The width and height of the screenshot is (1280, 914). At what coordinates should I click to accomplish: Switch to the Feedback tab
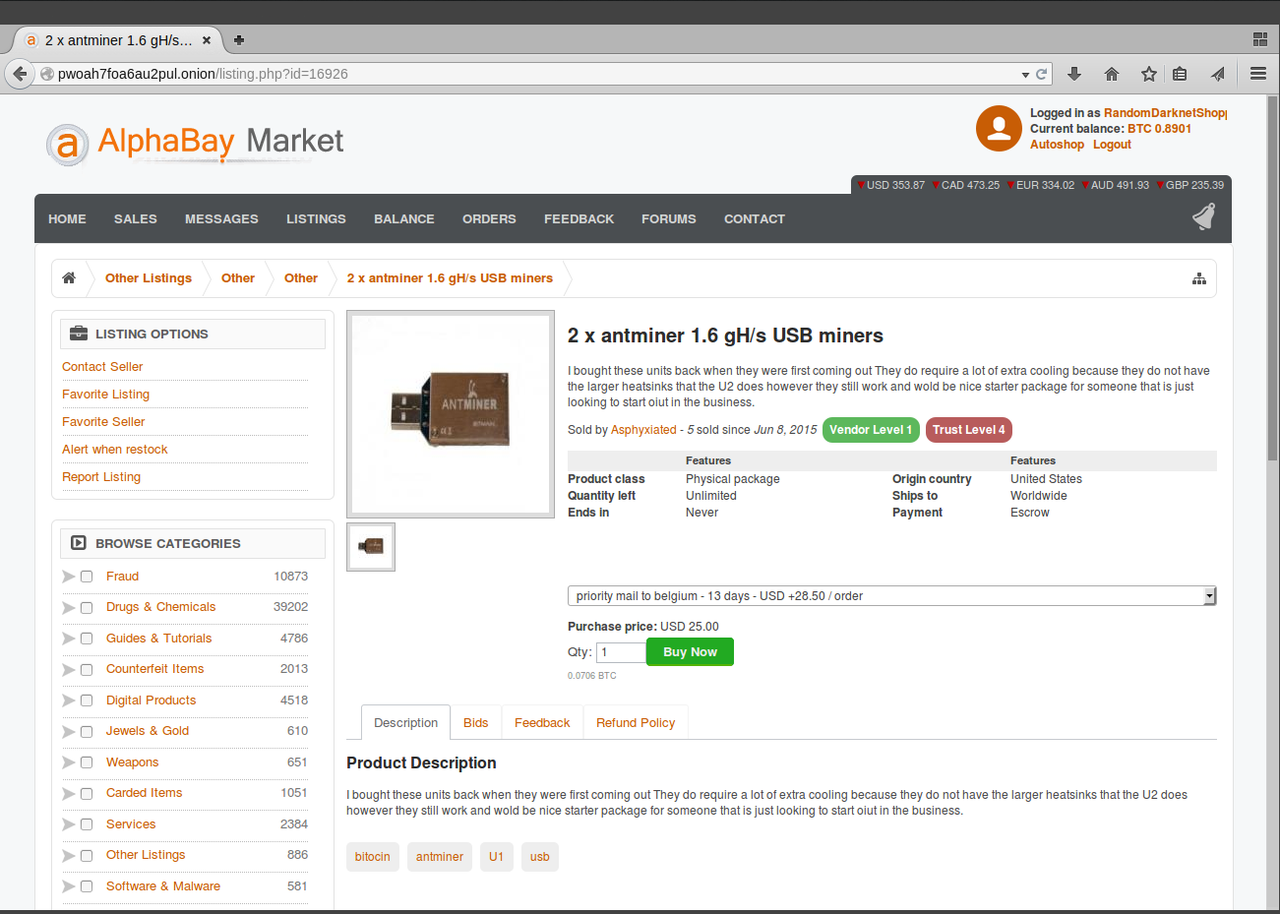542,722
